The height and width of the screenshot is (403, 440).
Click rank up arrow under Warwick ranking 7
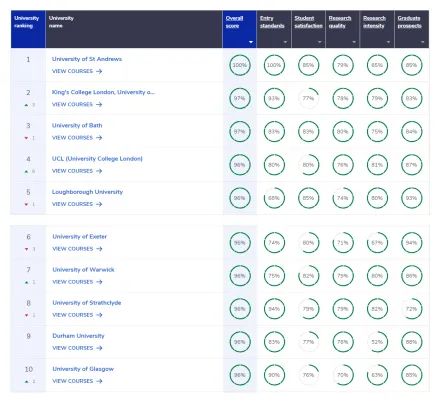(27, 282)
